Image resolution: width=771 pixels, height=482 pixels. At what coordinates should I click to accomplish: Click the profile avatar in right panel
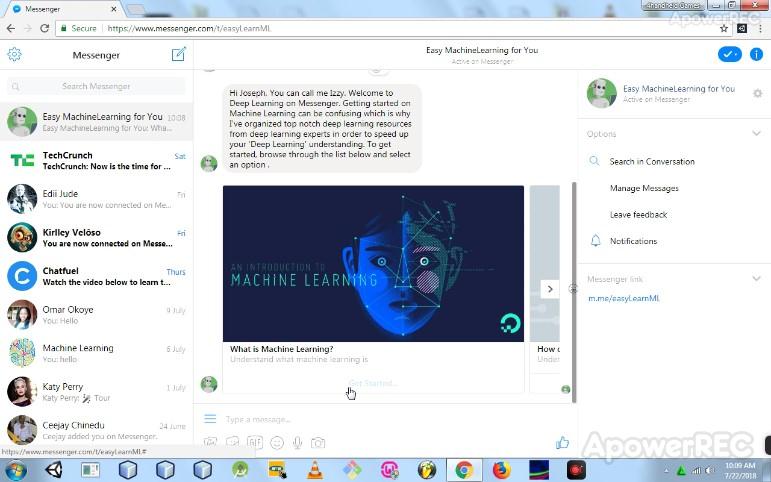pos(601,93)
